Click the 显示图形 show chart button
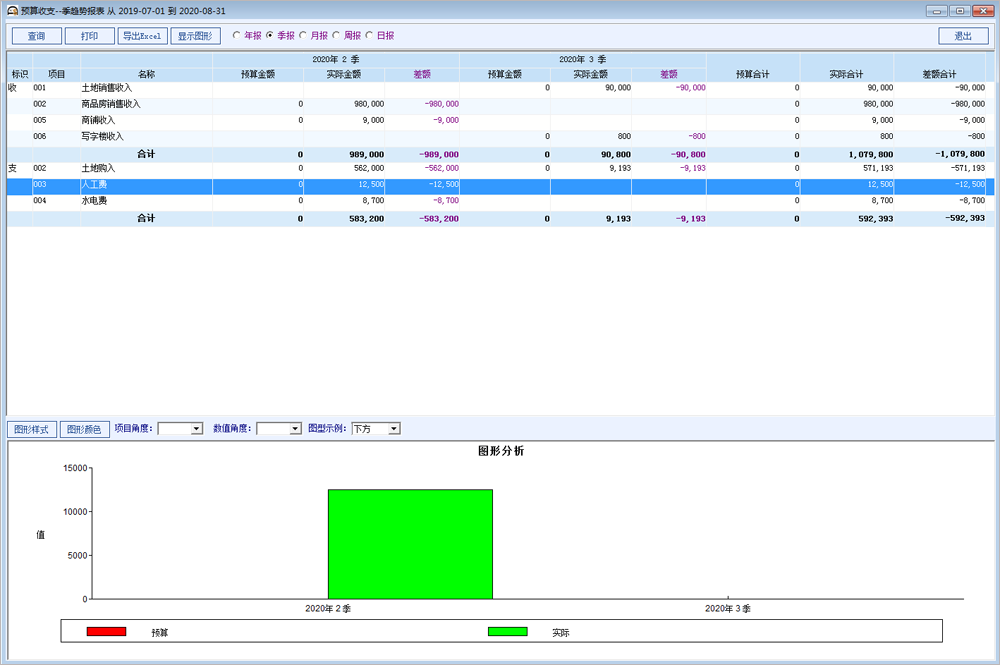The width and height of the screenshot is (1000, 665). tap(195, 36)
